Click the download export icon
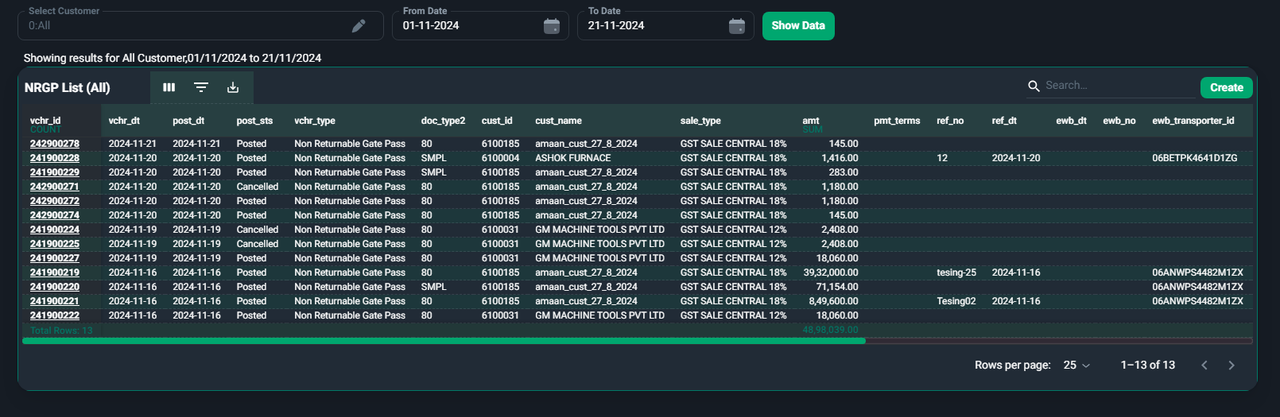 coord(233,88)
